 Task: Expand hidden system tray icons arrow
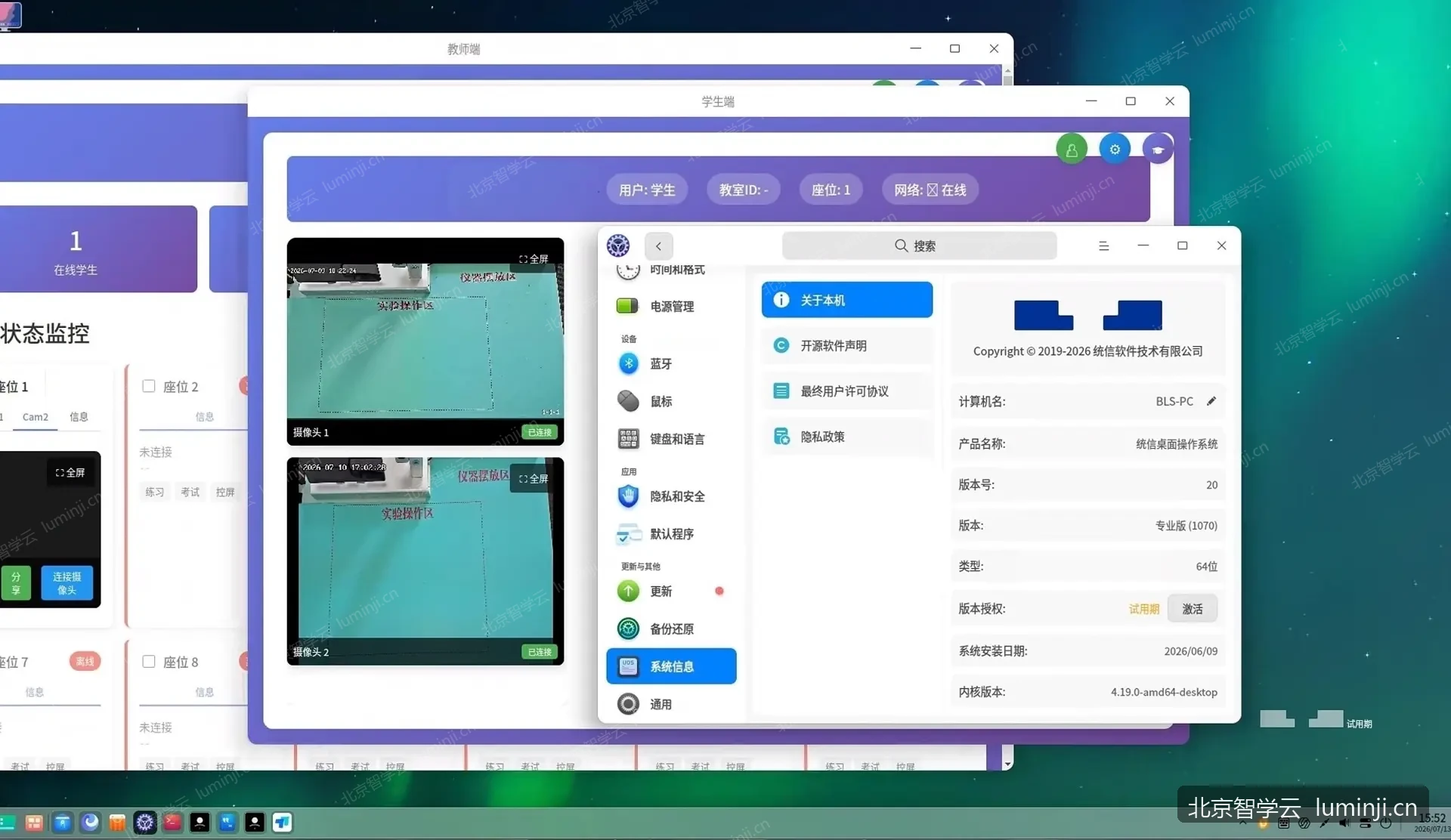pos(1243,823)
